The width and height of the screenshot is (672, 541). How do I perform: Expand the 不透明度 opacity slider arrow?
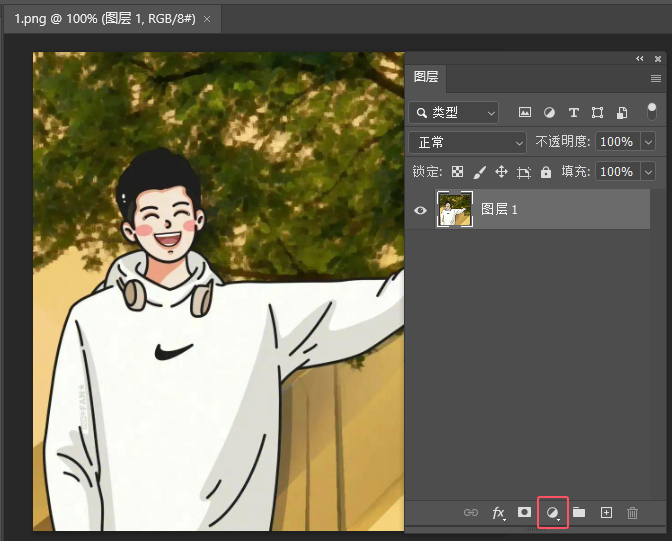click(x=647, y=142)
